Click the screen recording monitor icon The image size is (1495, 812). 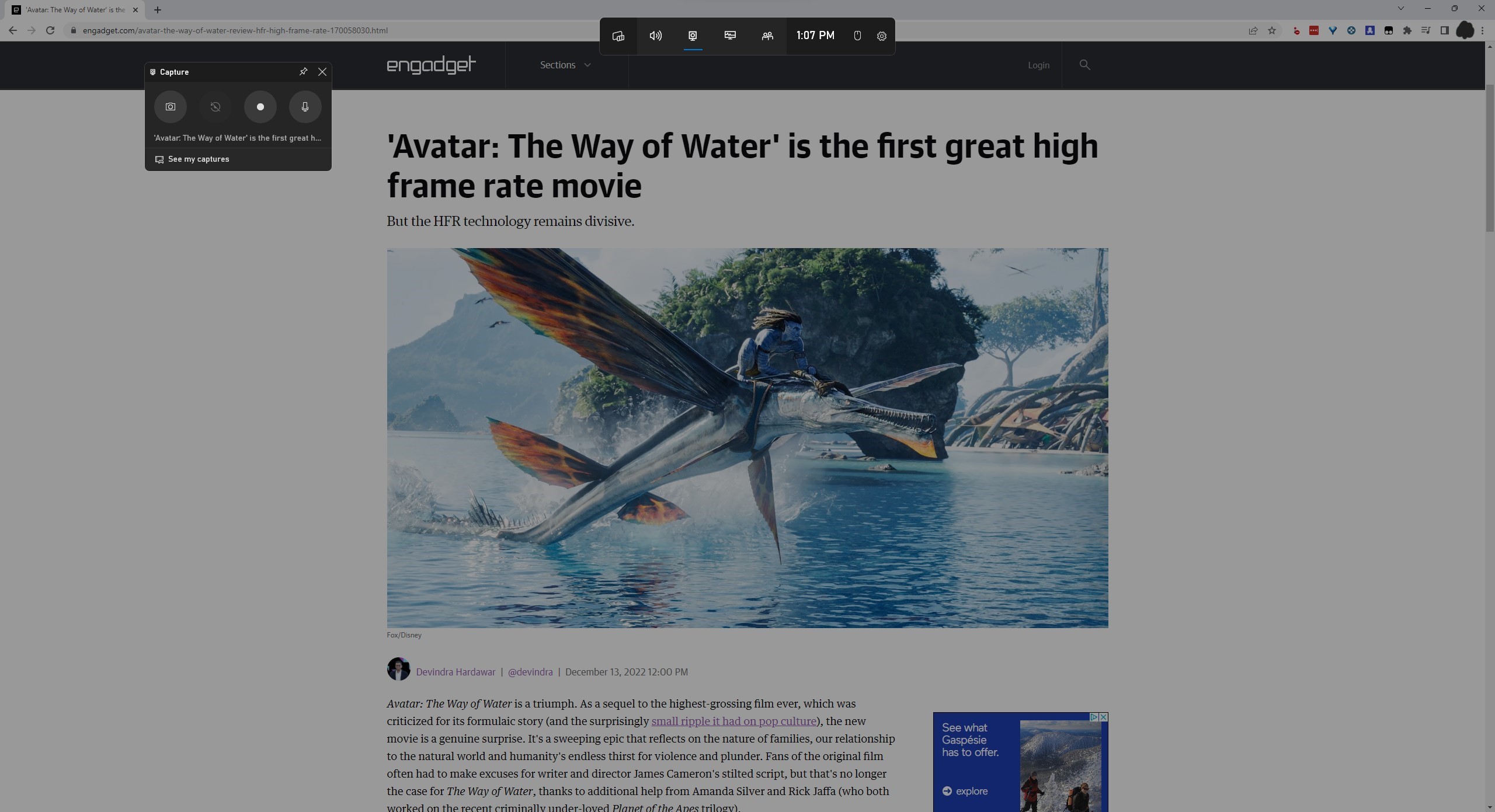click(x=692, y=35)
